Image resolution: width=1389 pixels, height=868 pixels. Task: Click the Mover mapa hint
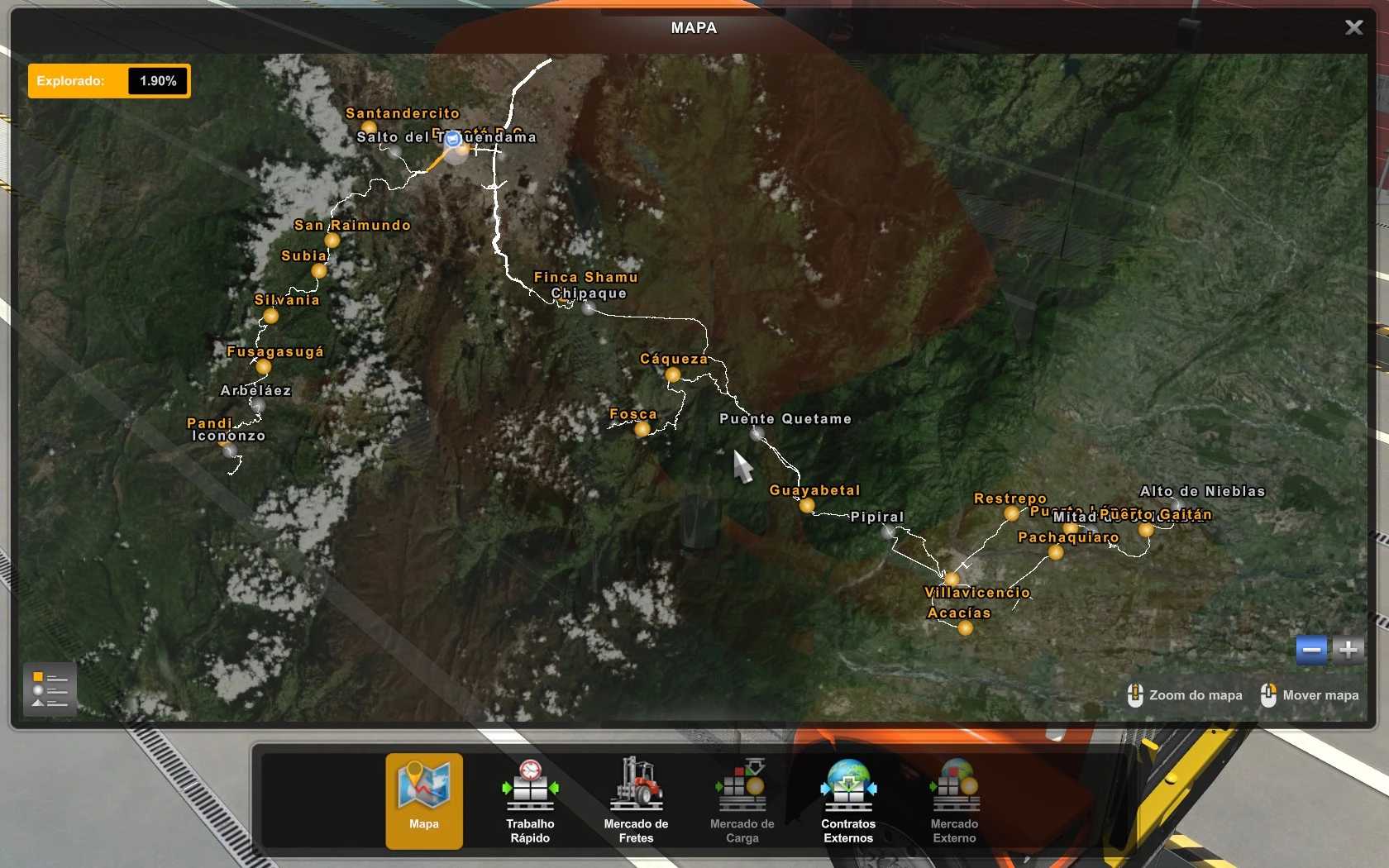pos(1310,695)
